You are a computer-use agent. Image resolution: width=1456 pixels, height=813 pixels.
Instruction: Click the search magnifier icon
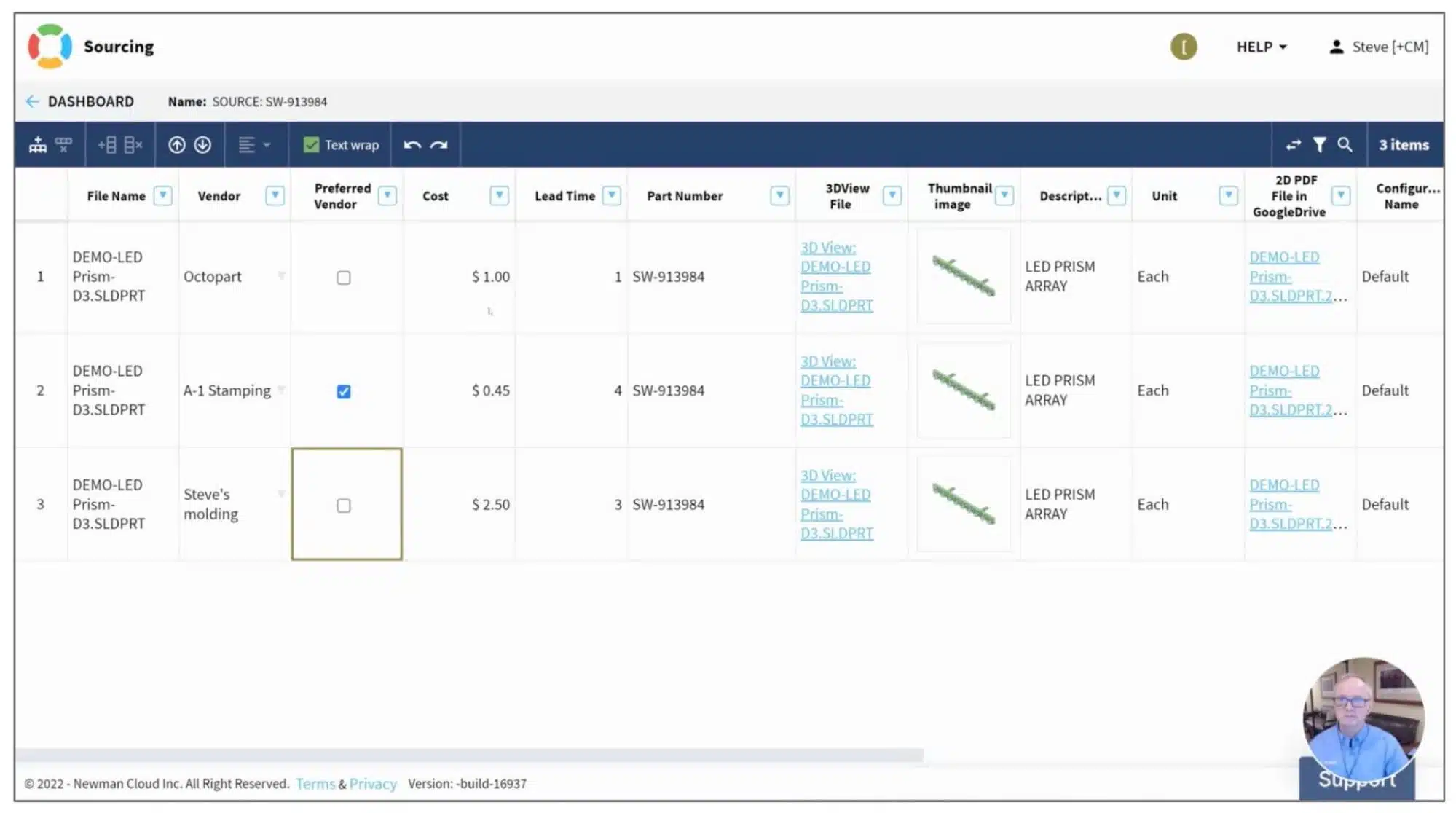1345,145
